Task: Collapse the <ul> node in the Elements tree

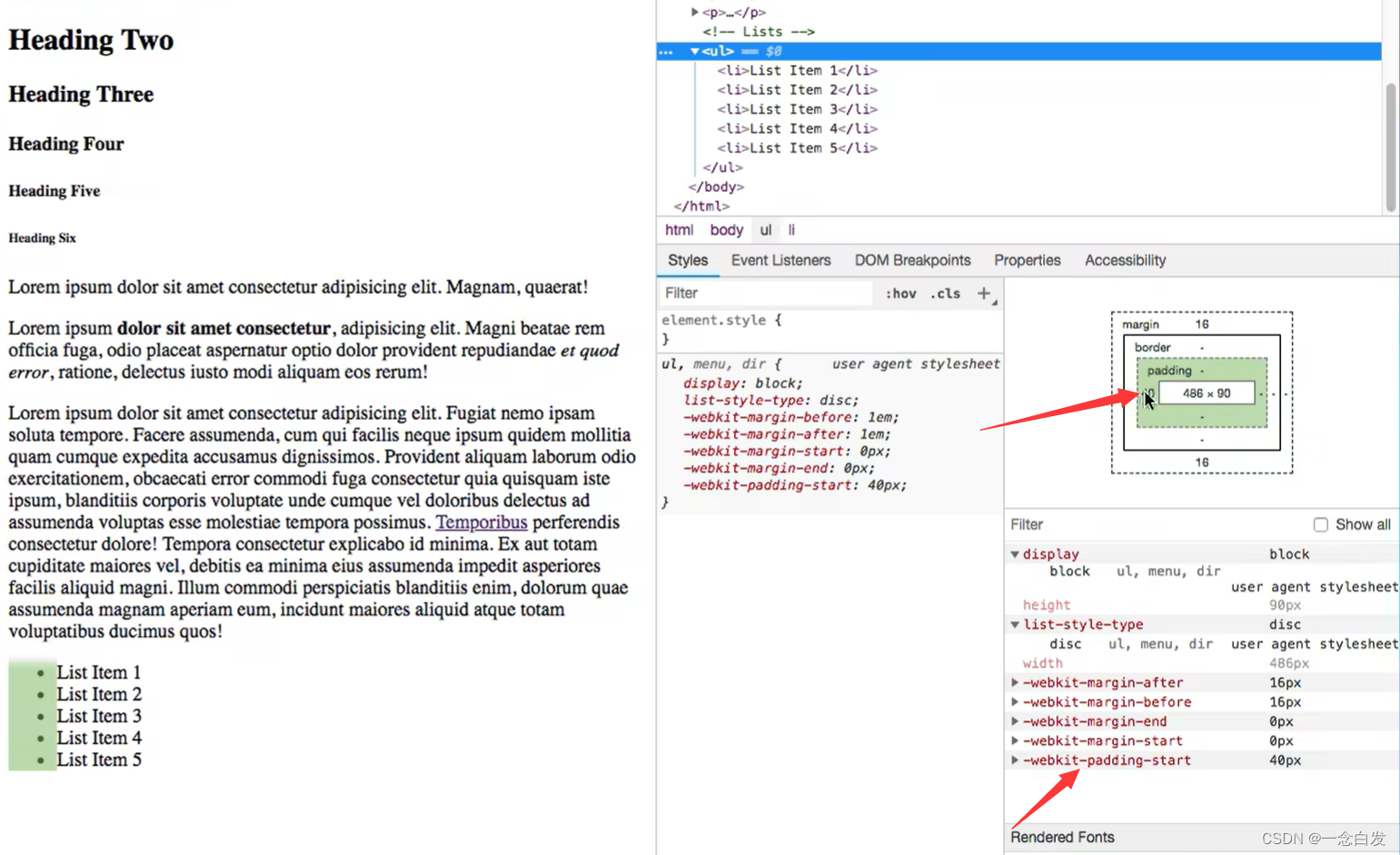Action: [694, 52]
